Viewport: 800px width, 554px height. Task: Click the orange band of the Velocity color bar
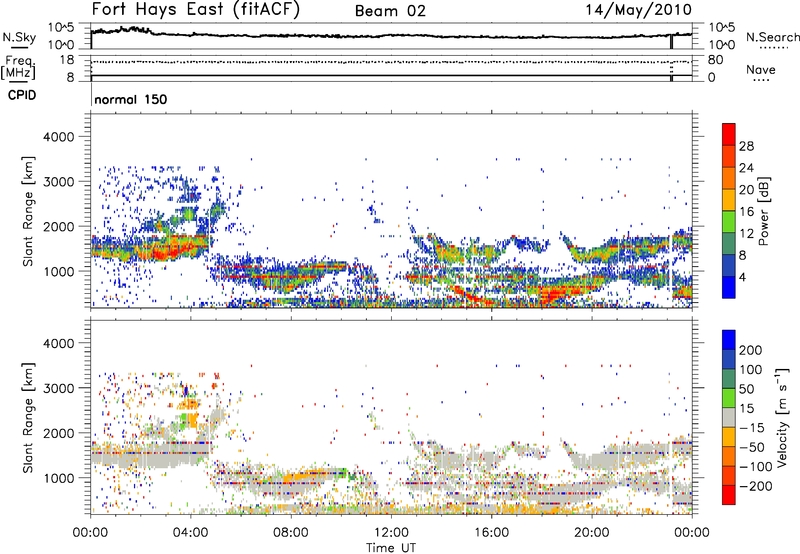[729, 457]
